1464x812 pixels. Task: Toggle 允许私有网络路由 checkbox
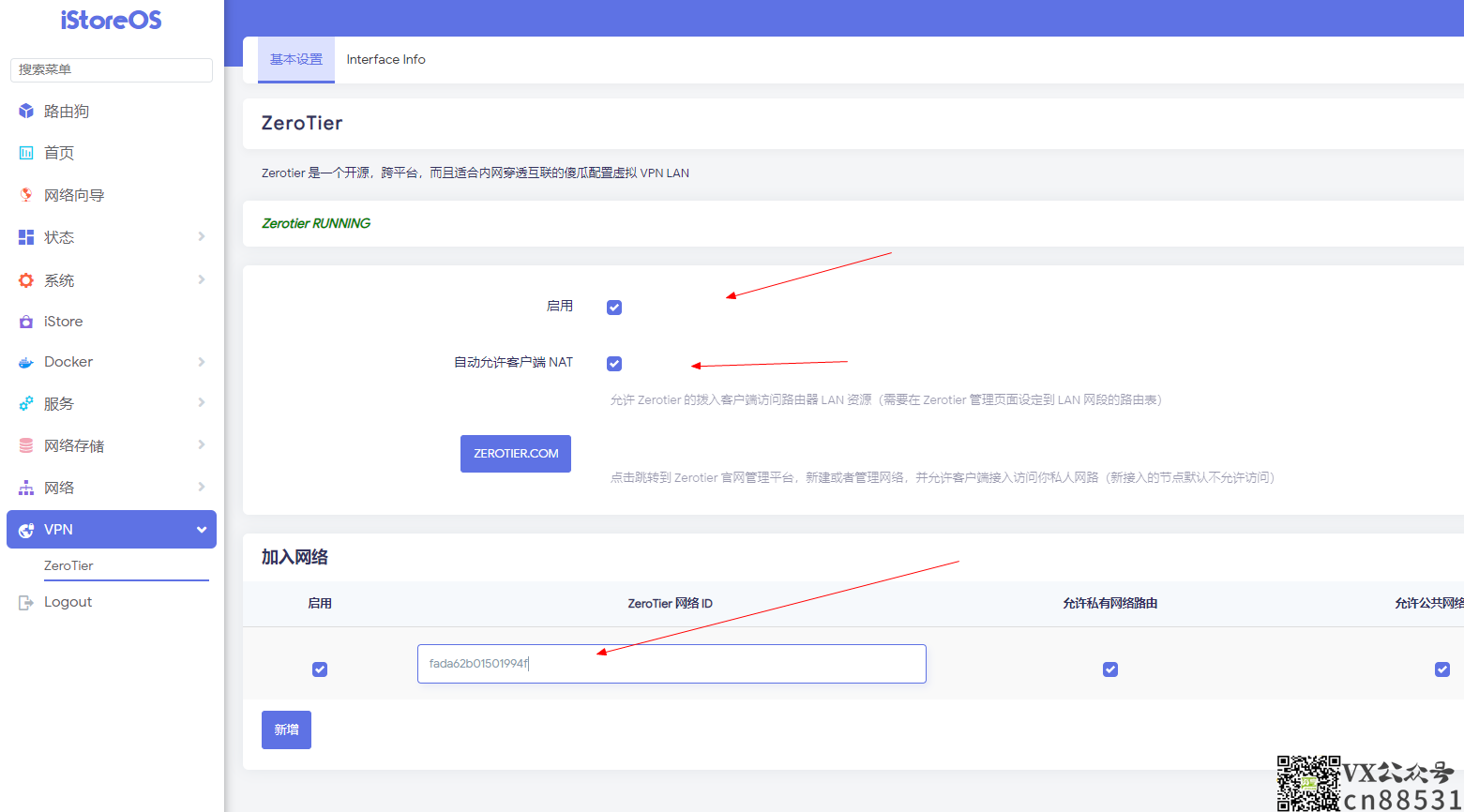click(1110, 669)
